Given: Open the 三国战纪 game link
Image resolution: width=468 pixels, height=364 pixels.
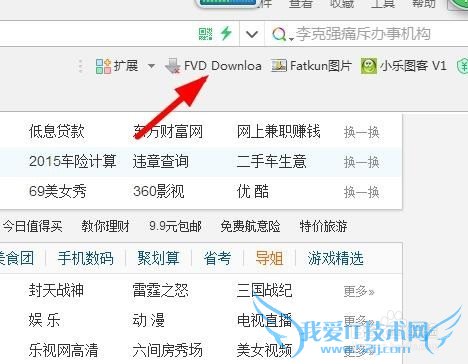Looking at the screenshot, I should [264, 290].
